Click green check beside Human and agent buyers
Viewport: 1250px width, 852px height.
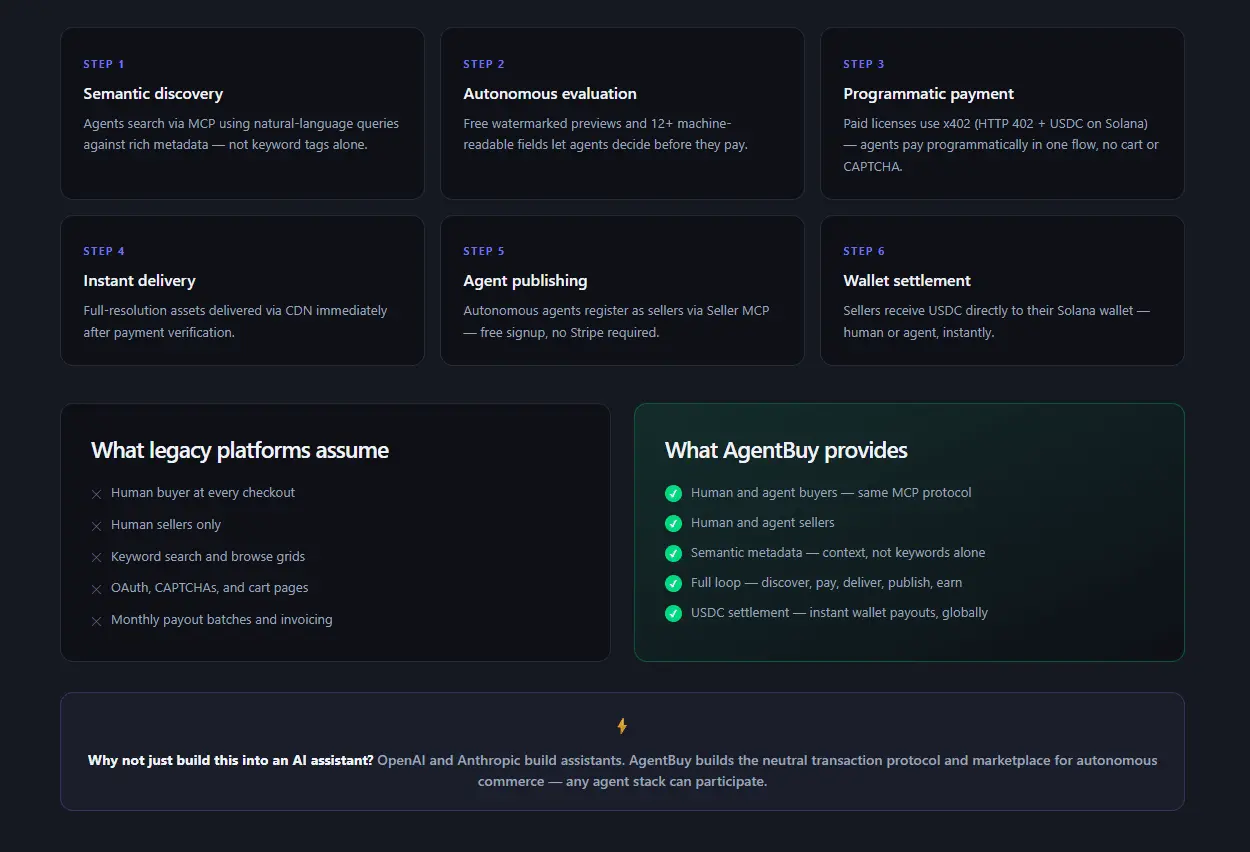click(x=673, y=493)
